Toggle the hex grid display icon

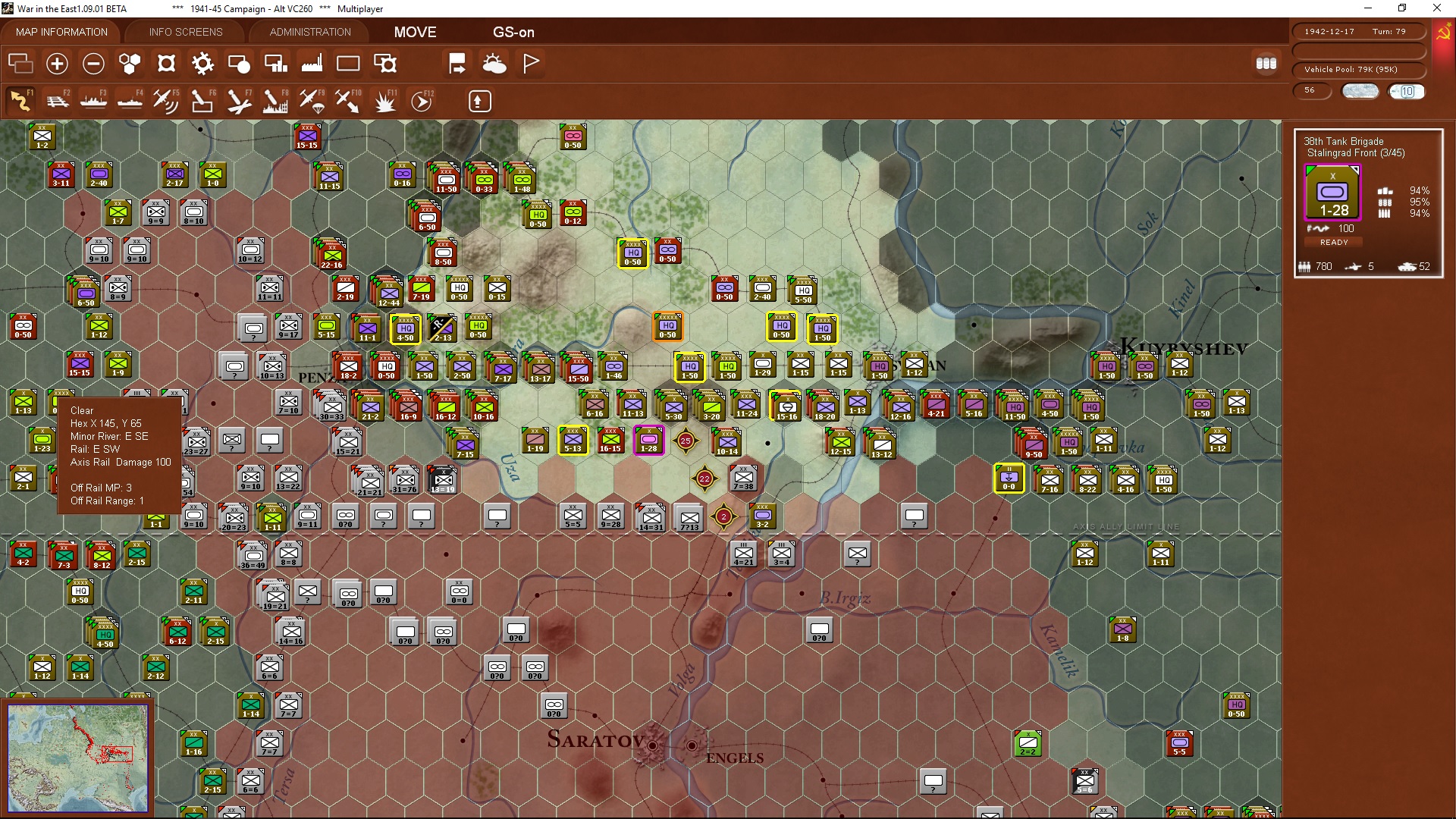point(130,64)
